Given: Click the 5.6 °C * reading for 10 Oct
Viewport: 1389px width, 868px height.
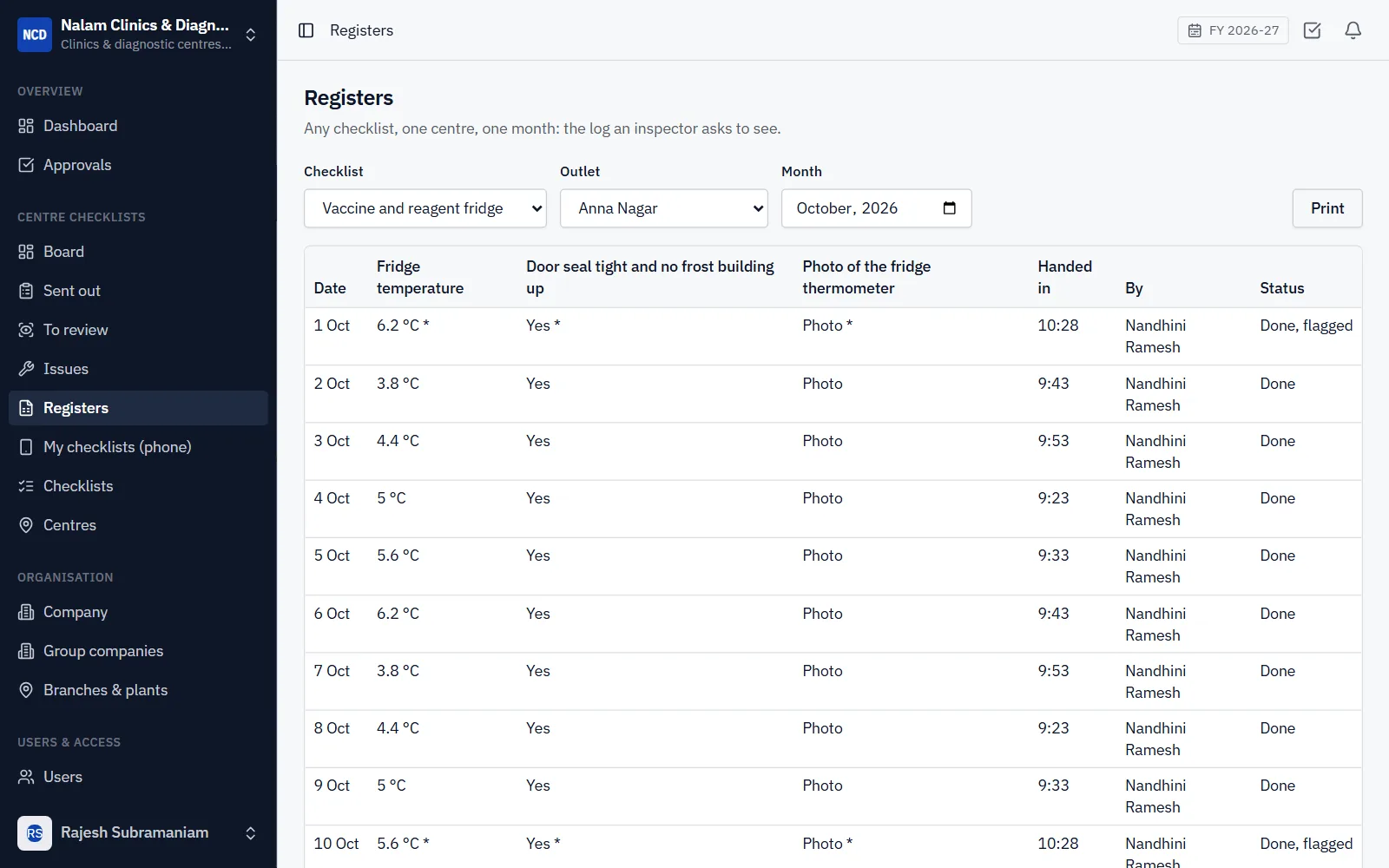Looking at the screenshot, I should (x=403, y=844).
